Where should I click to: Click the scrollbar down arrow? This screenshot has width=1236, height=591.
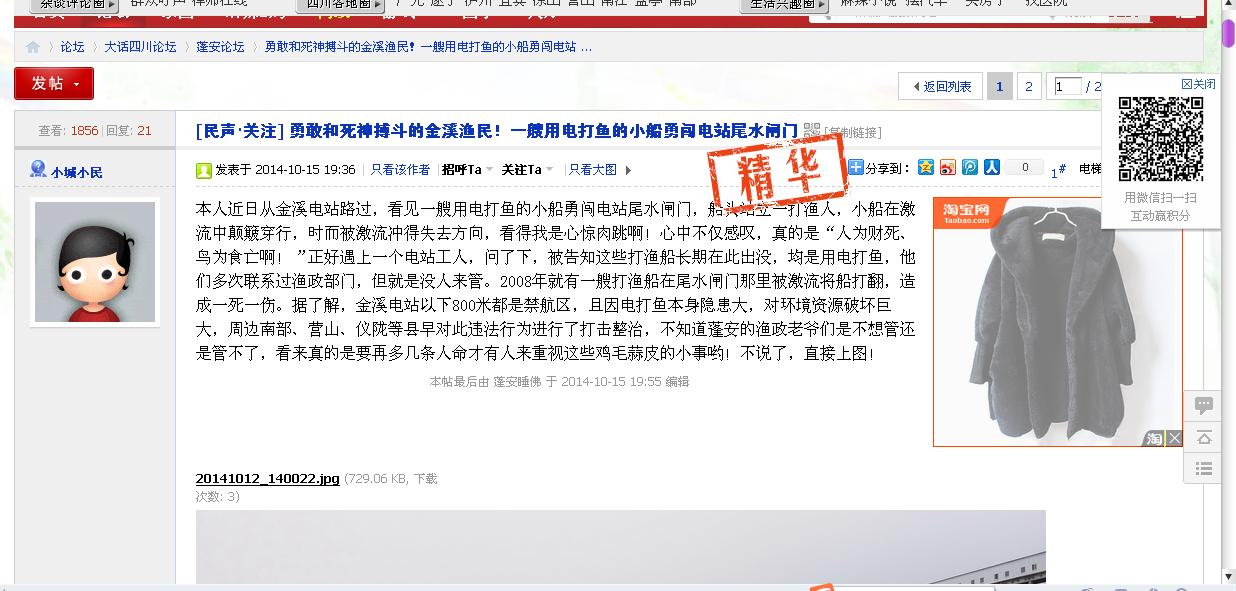point(1229,577)
